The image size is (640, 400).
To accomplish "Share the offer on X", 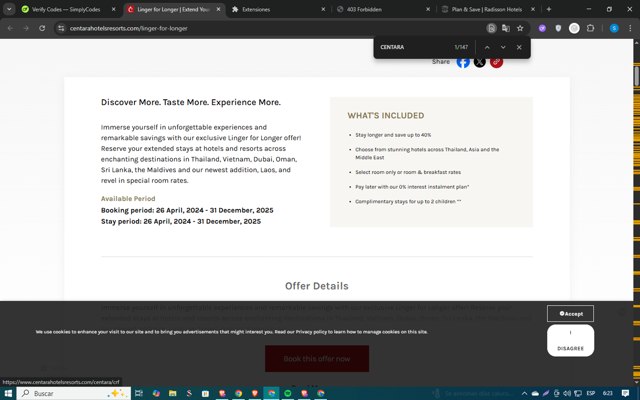I will point(480,62).
